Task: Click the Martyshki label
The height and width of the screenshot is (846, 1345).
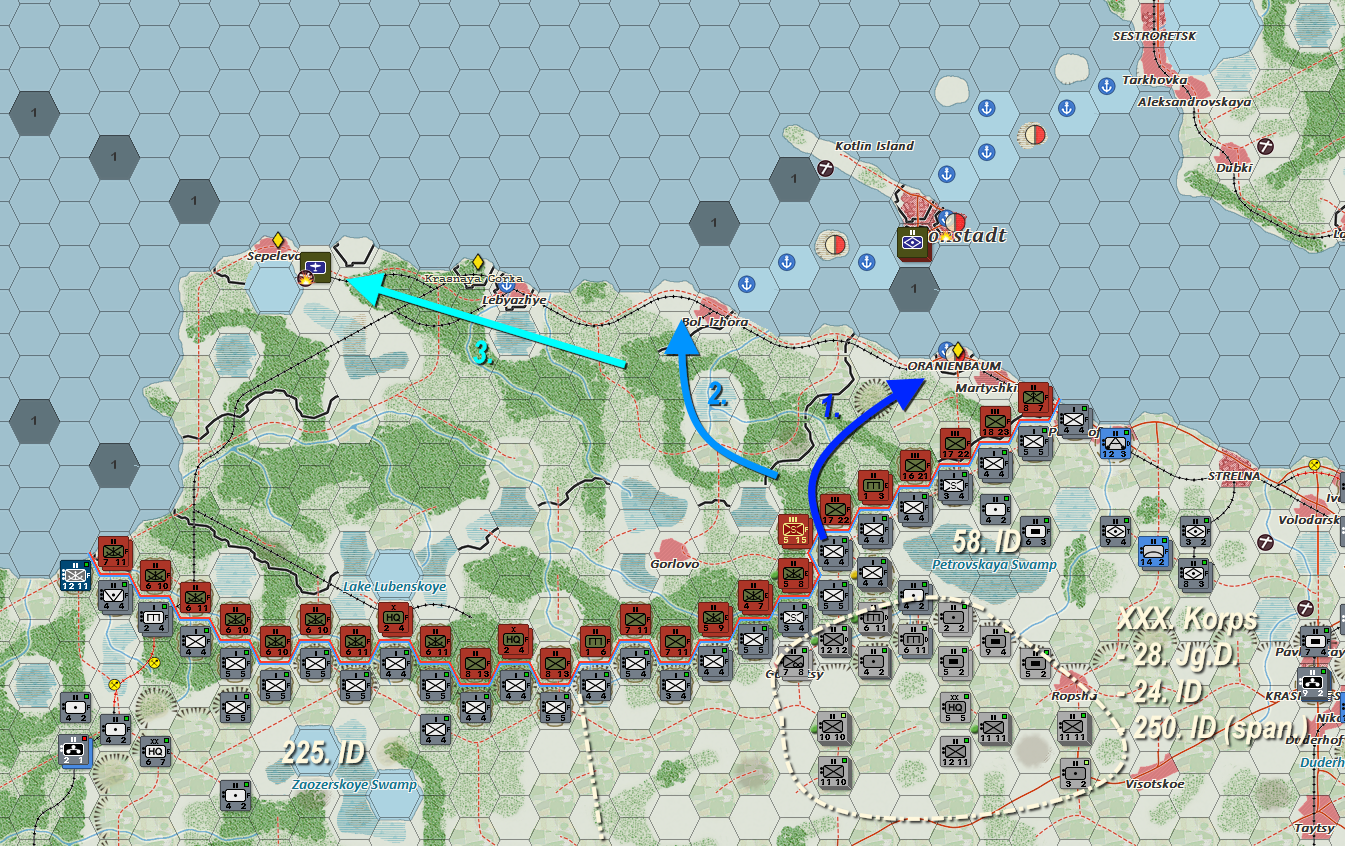Action: tap(986, 388)
